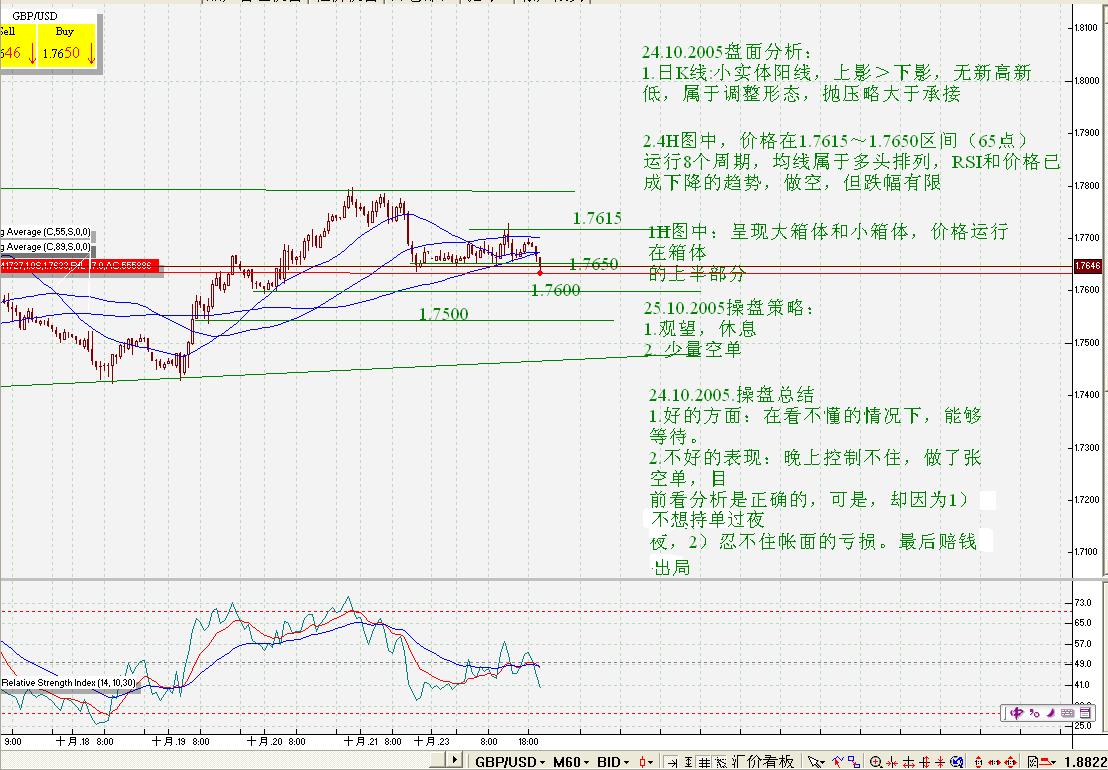Click the 1.7100 price axis label
Viewport: 1108px width, 770px height.
(1085, 552)
